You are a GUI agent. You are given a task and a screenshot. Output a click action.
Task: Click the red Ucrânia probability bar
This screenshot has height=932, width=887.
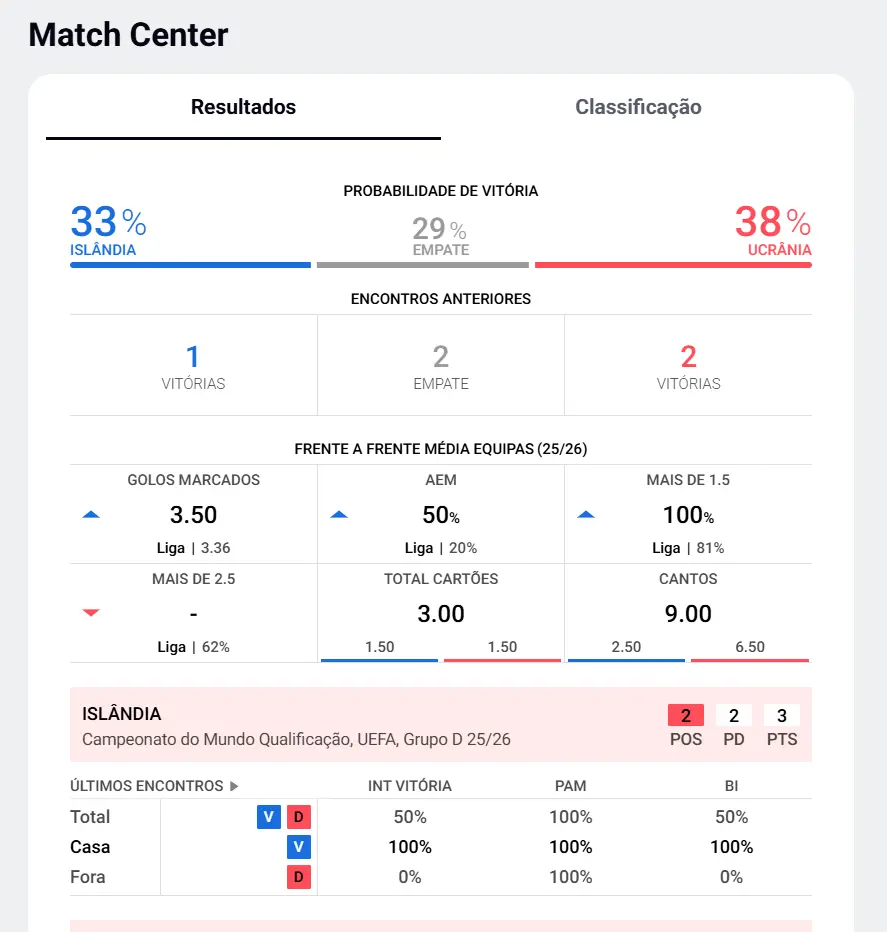pos(673,265)
